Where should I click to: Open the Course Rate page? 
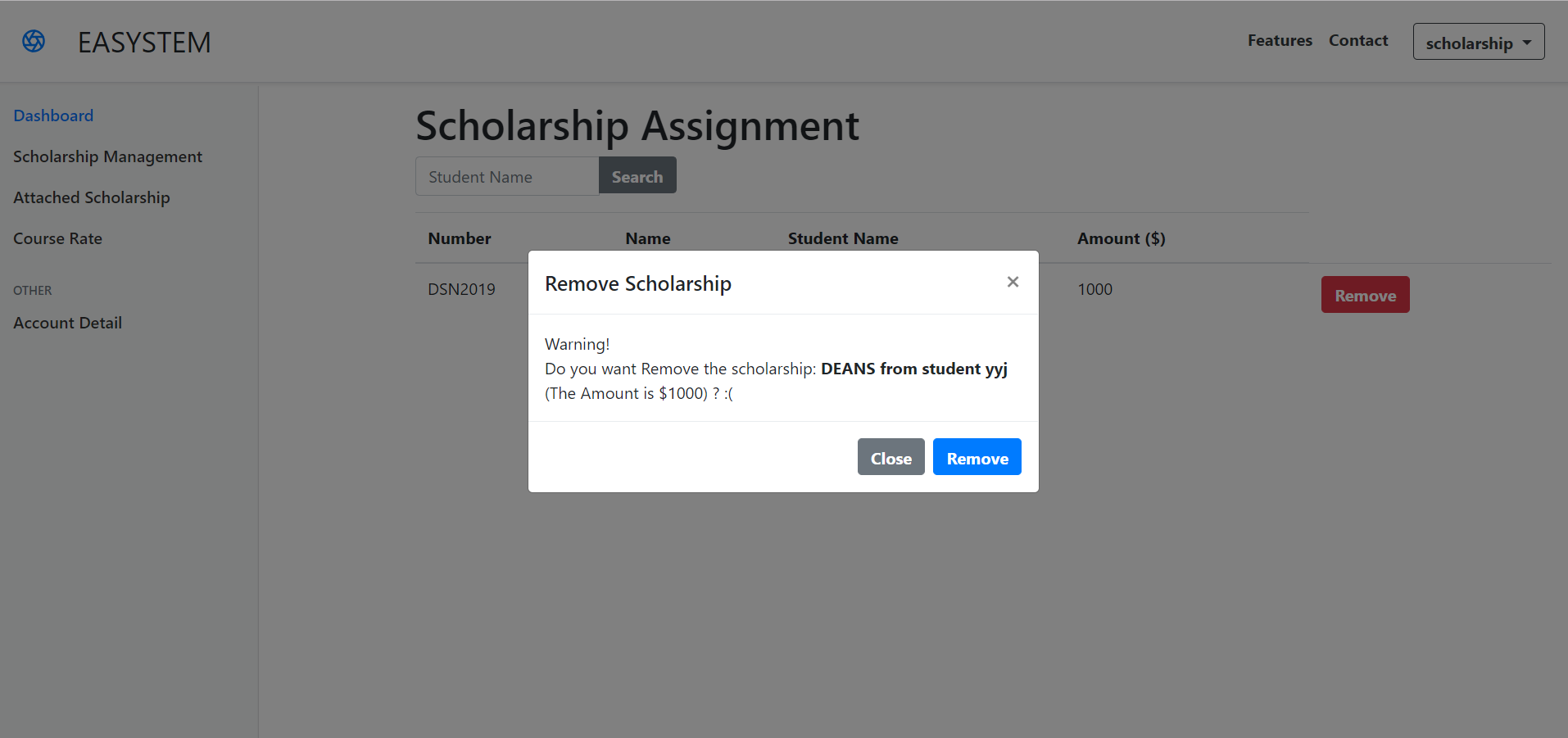coord(57,238)
